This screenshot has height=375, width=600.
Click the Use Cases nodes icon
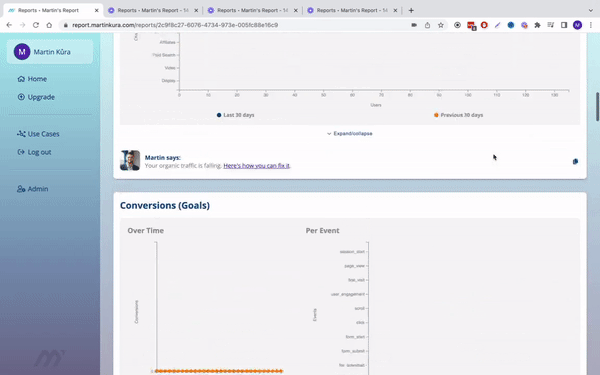point(21,134)
